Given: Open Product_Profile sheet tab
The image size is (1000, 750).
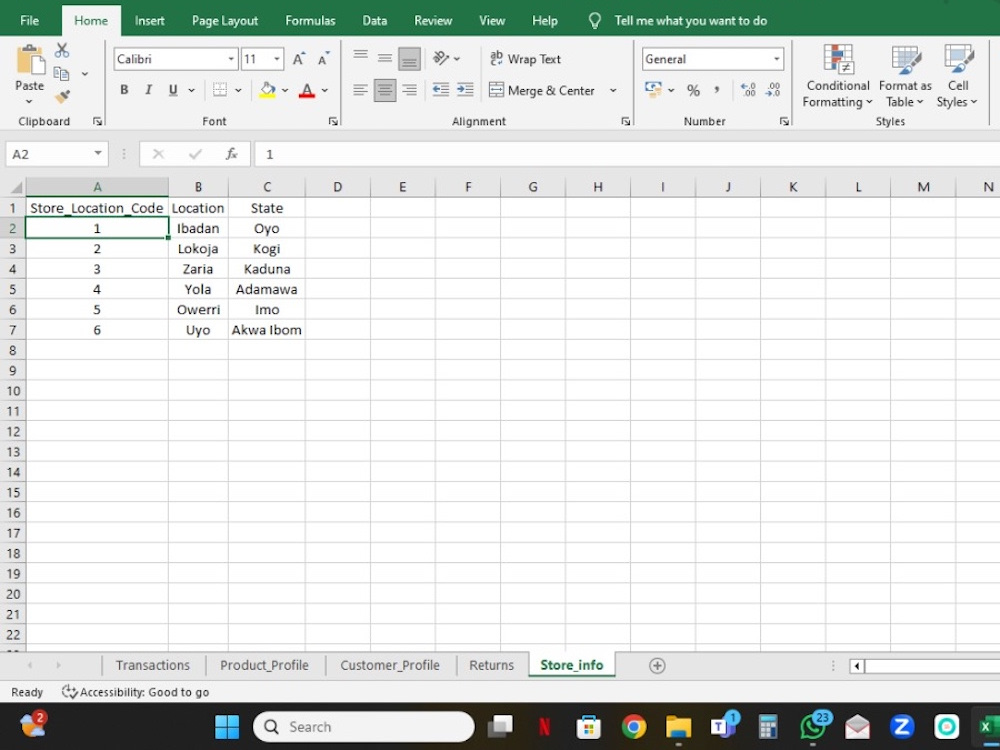Looking at the screenshot, I should tap(264, 665).
